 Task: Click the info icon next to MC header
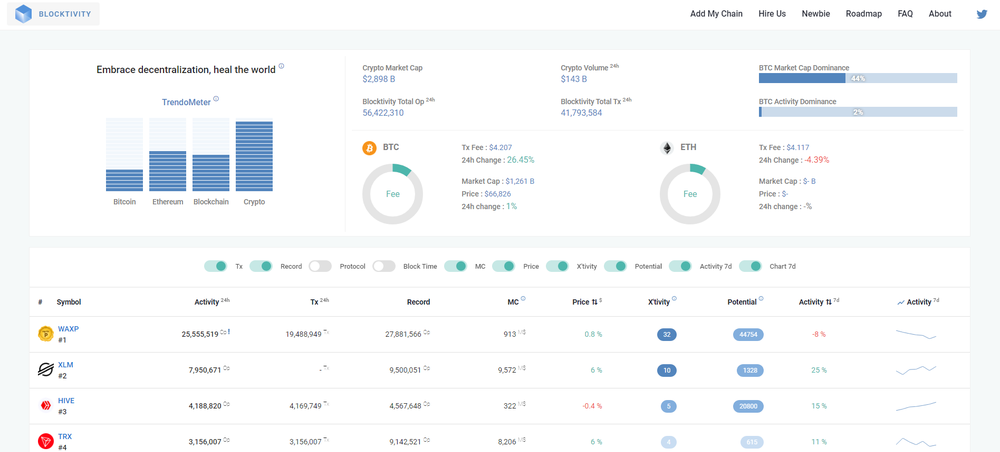[x=523, y=298]
